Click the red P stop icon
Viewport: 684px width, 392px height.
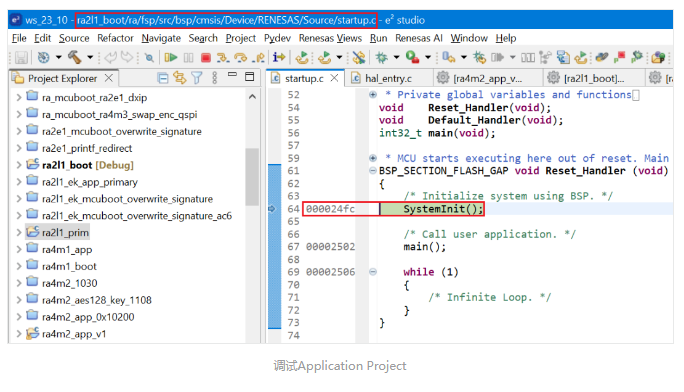[619, 57]
